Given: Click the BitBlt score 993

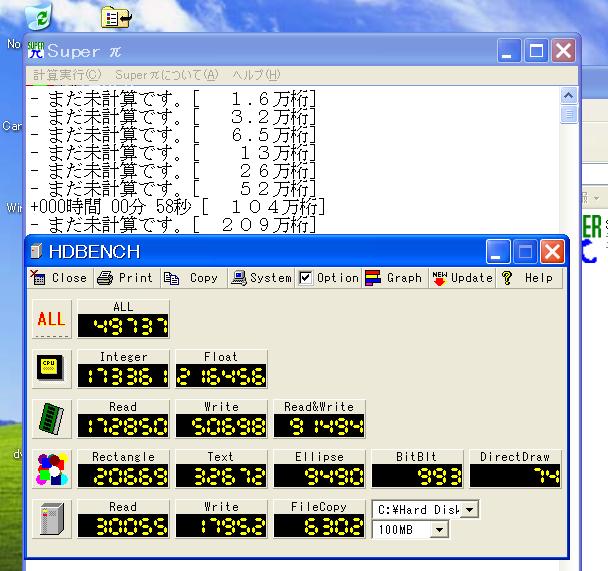Looking at the screenshot, I should pyautogui.click(x=417, y=475).
